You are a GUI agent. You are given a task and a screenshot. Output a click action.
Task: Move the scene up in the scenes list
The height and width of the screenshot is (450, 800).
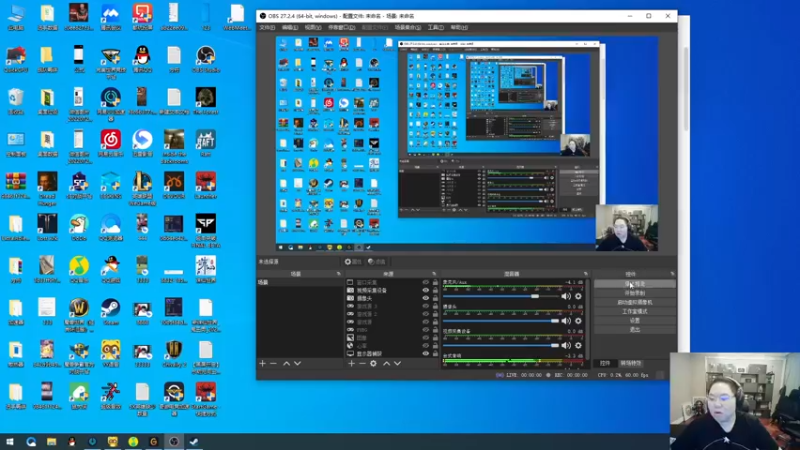pos(286,363)
